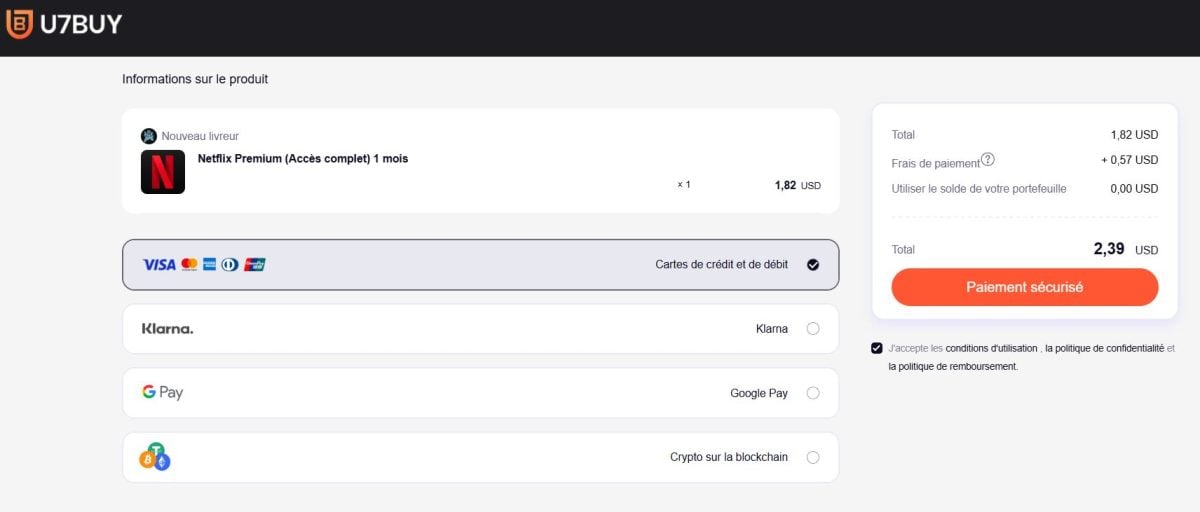Viewport: 1200px width, 512px height.
Task: Click the Diners Club logo
Action: pos(230,265)
